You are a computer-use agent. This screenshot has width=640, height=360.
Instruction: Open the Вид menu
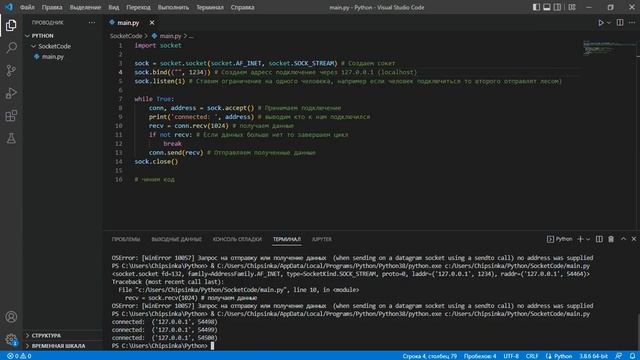click(113, 7)
